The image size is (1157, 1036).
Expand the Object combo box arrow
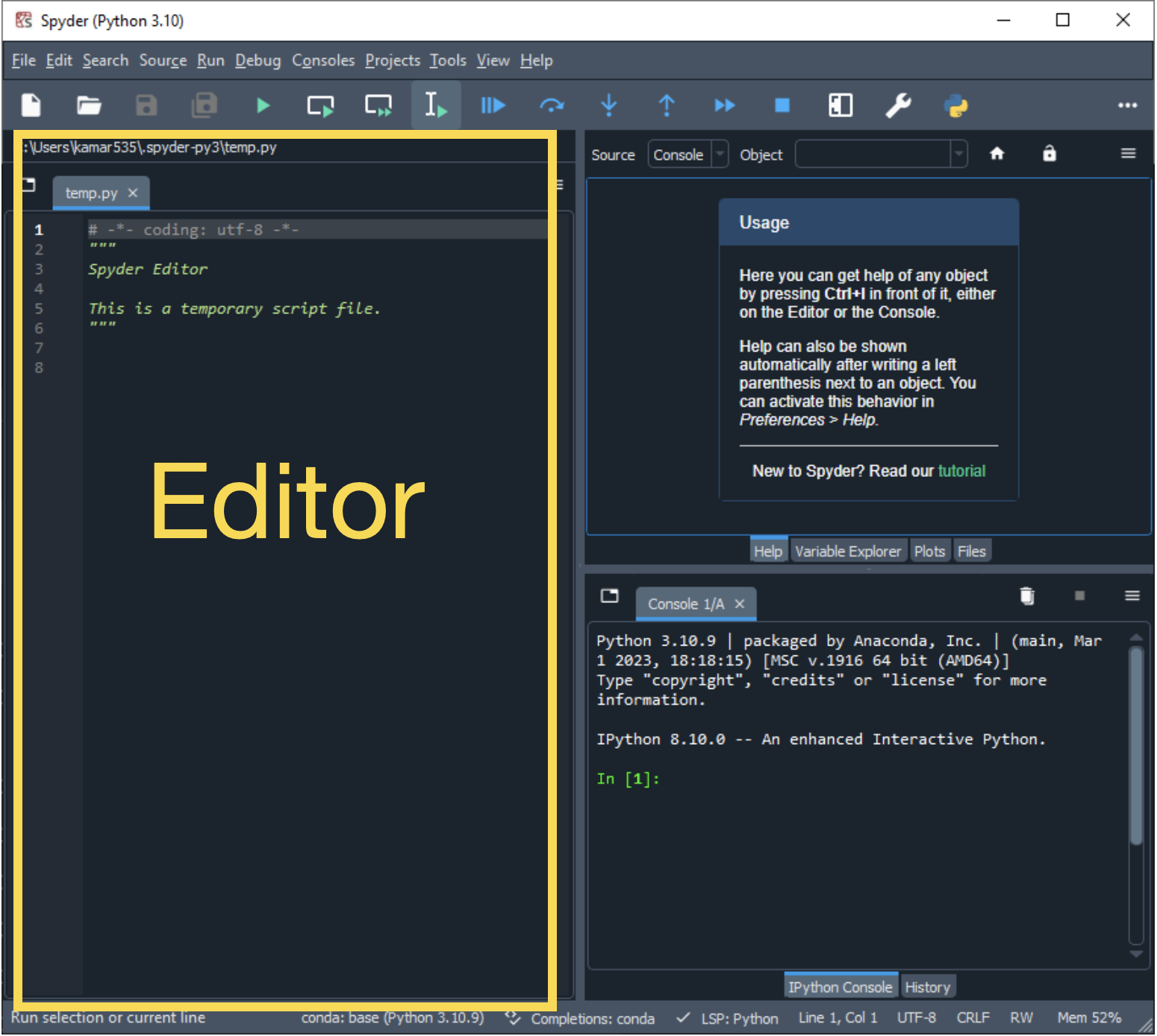pyautogui.click(x=959, y=155)
